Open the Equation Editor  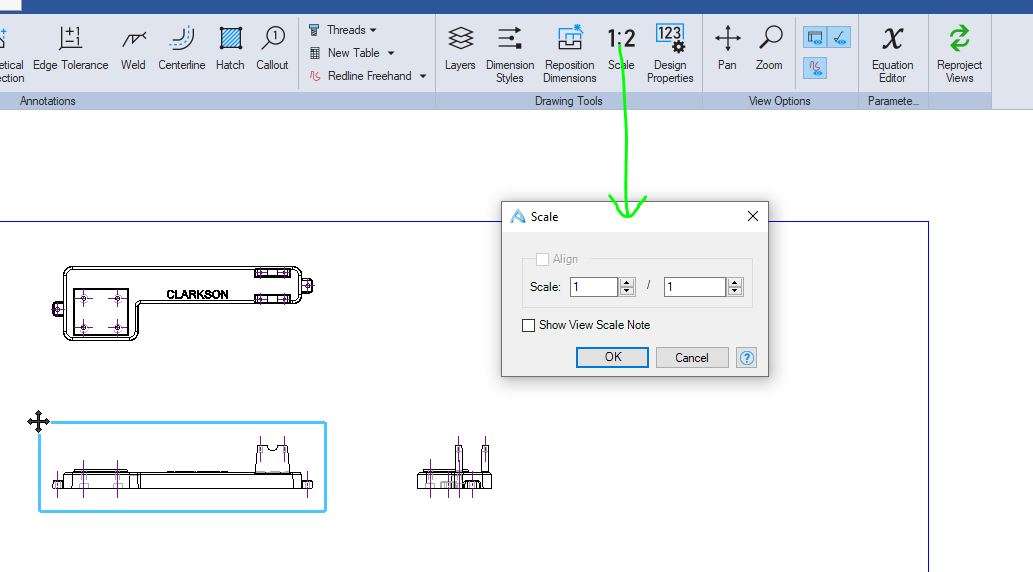click(893, 54)
